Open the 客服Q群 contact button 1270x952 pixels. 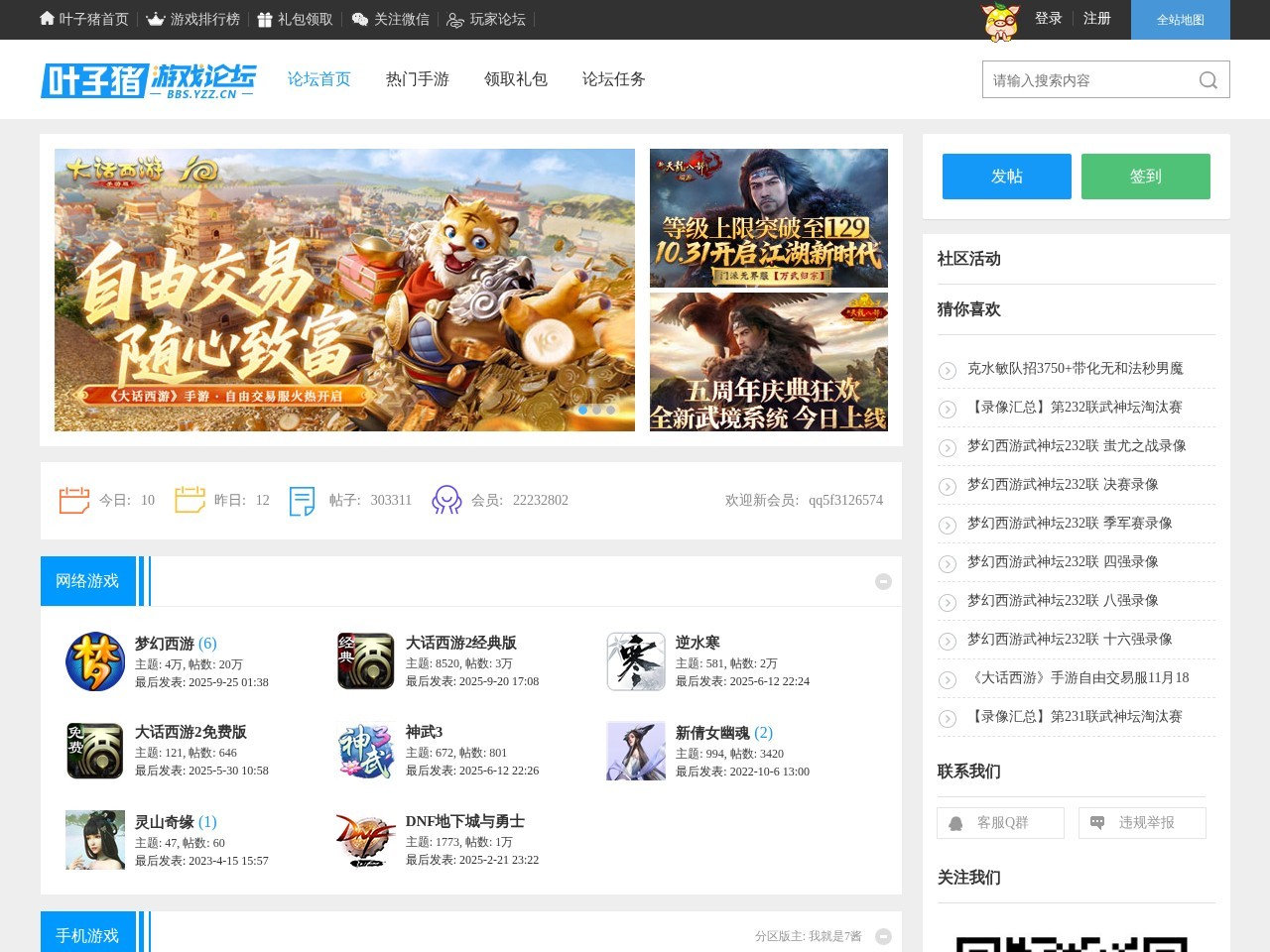(x=1000, y=823)
